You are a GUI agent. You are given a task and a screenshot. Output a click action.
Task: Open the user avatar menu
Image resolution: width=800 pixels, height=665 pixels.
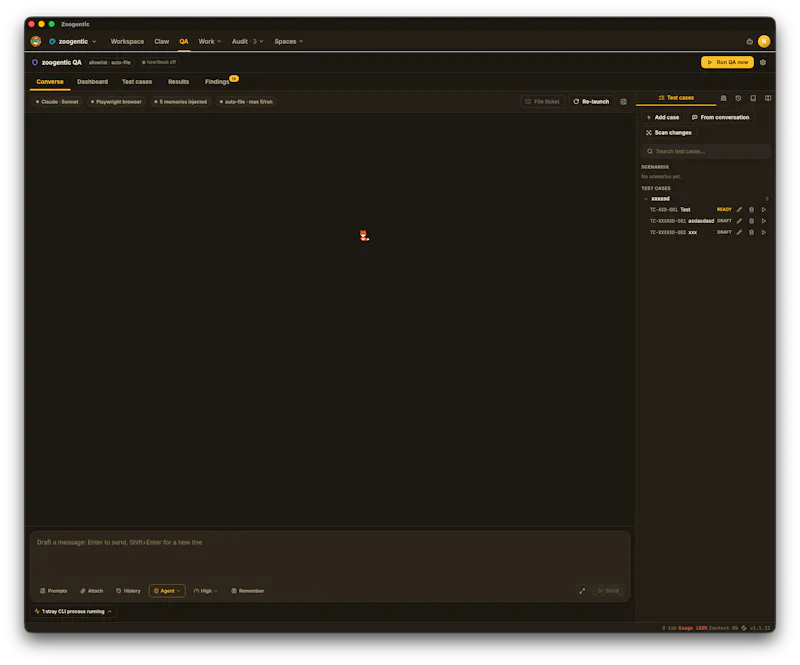coord(764,41)
